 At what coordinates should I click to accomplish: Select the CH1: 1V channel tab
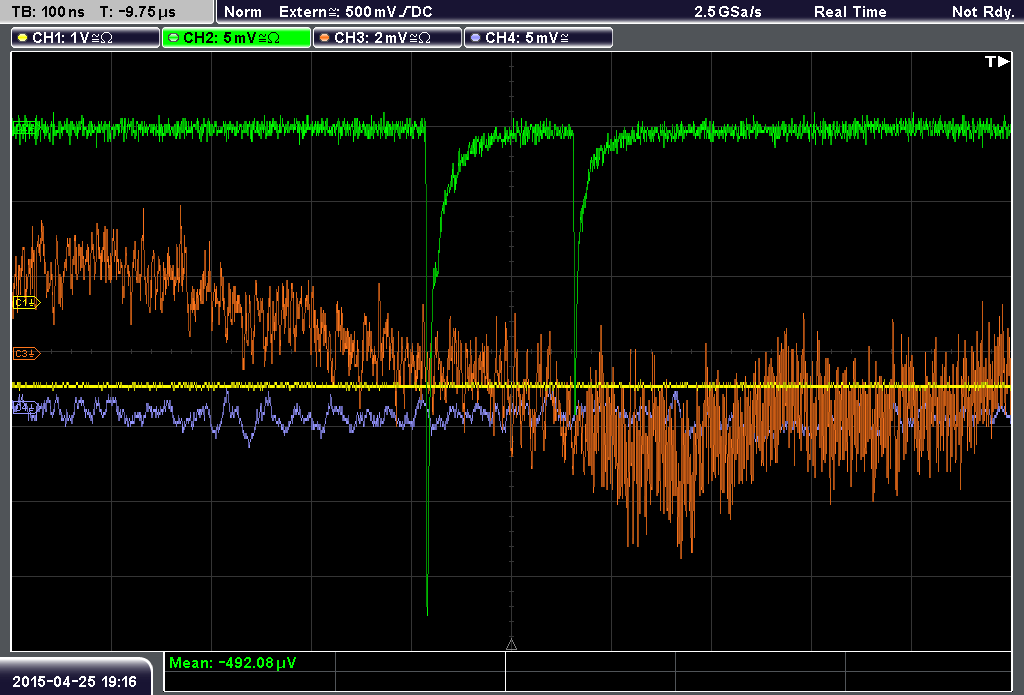pos(86,38)
